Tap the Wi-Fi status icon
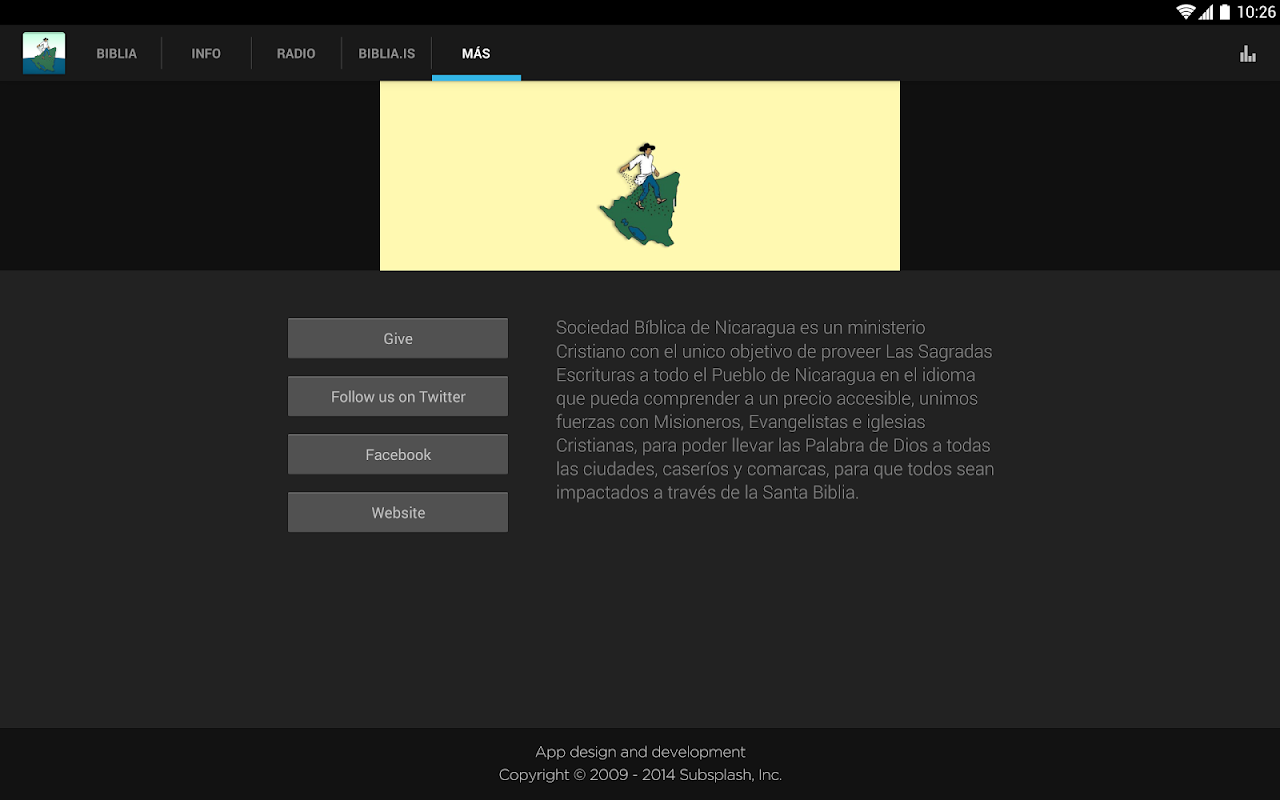Image resolution: width=1280 pixels, height=800 pixels. (x=1186, y=12)
